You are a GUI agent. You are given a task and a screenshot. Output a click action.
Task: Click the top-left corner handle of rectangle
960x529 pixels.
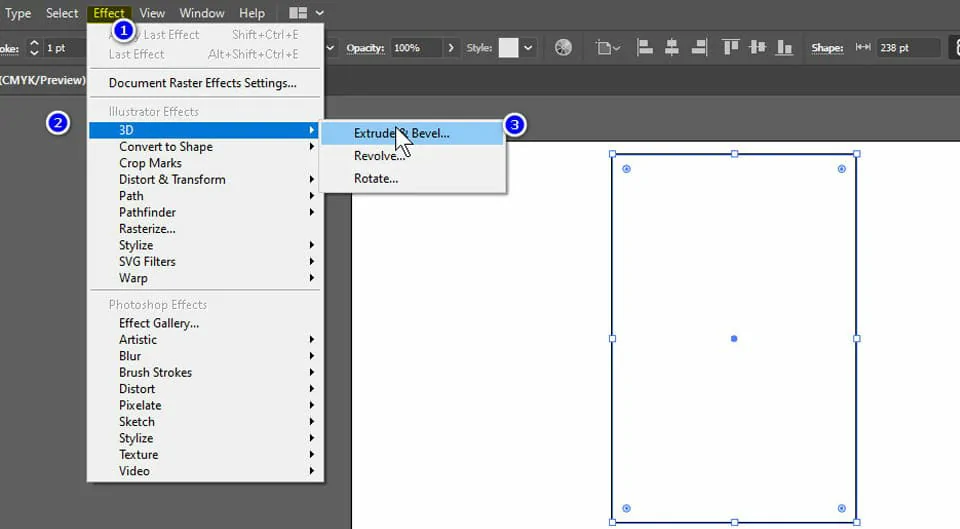(612, 154)
